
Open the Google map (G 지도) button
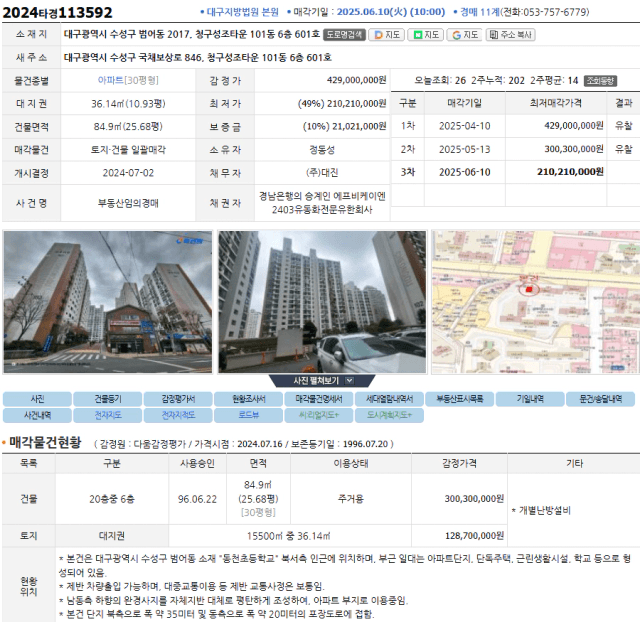point(464,35)
